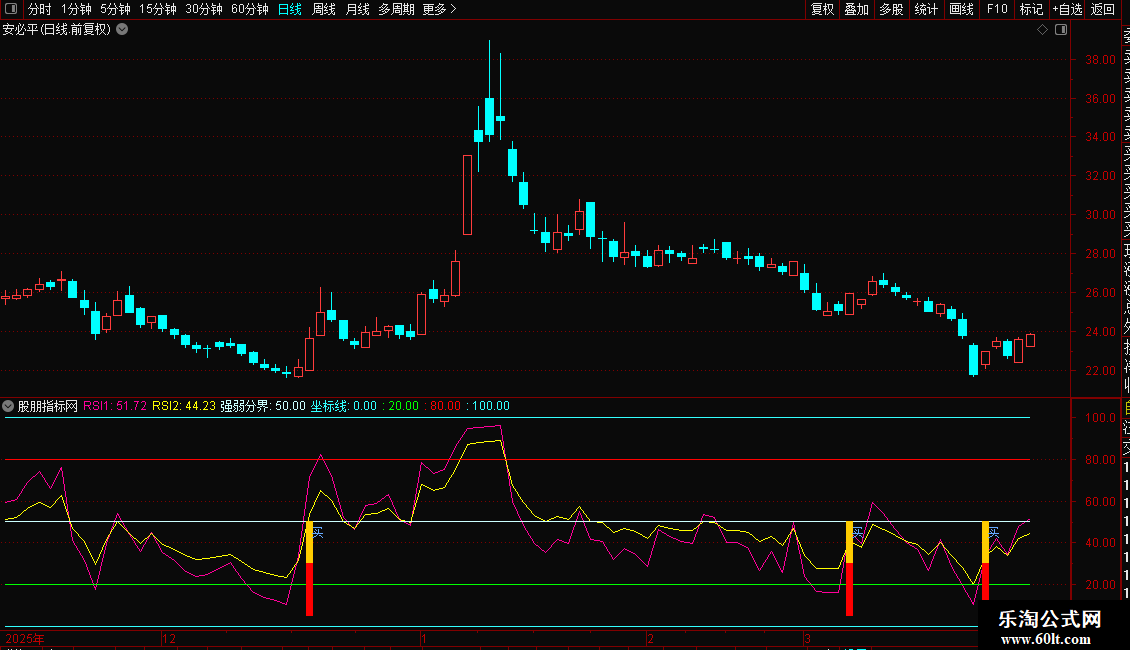
Task: Click the 买 buy signal marker in March
Action: click(858, 533)
